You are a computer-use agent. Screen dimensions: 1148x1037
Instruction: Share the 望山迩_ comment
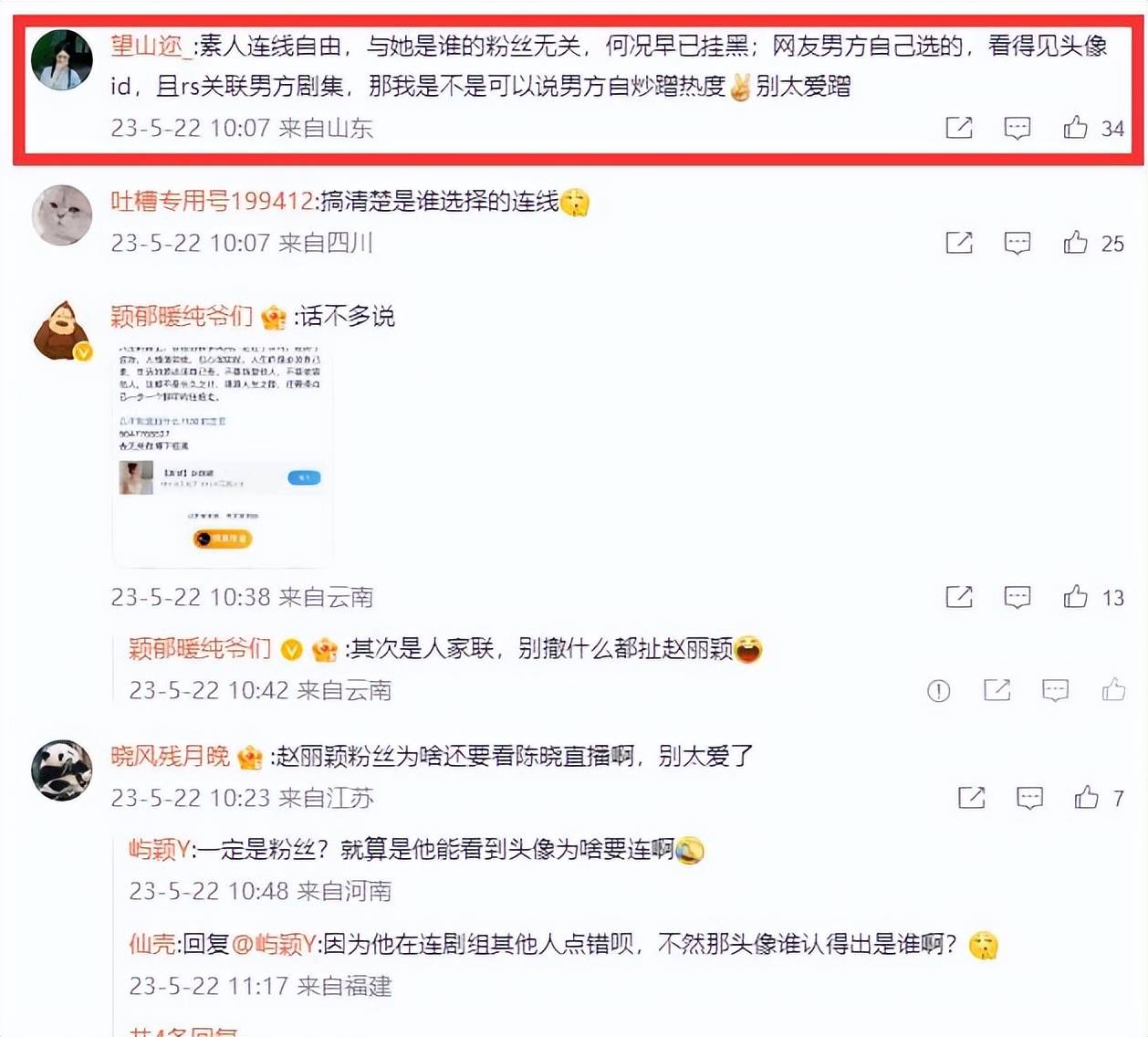point(959,128)
